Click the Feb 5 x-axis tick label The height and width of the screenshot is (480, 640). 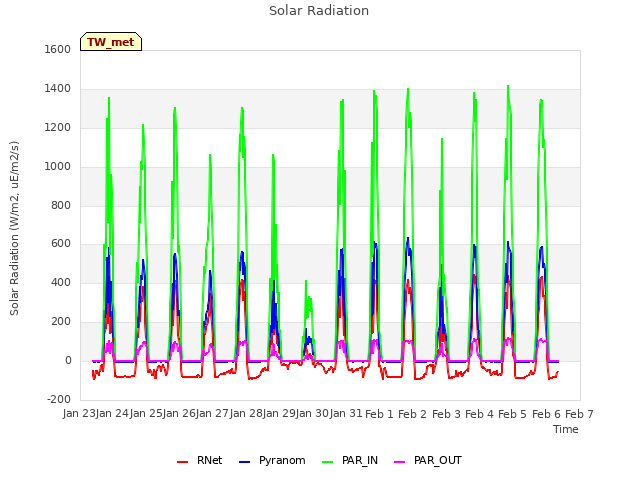click(513, 414)
